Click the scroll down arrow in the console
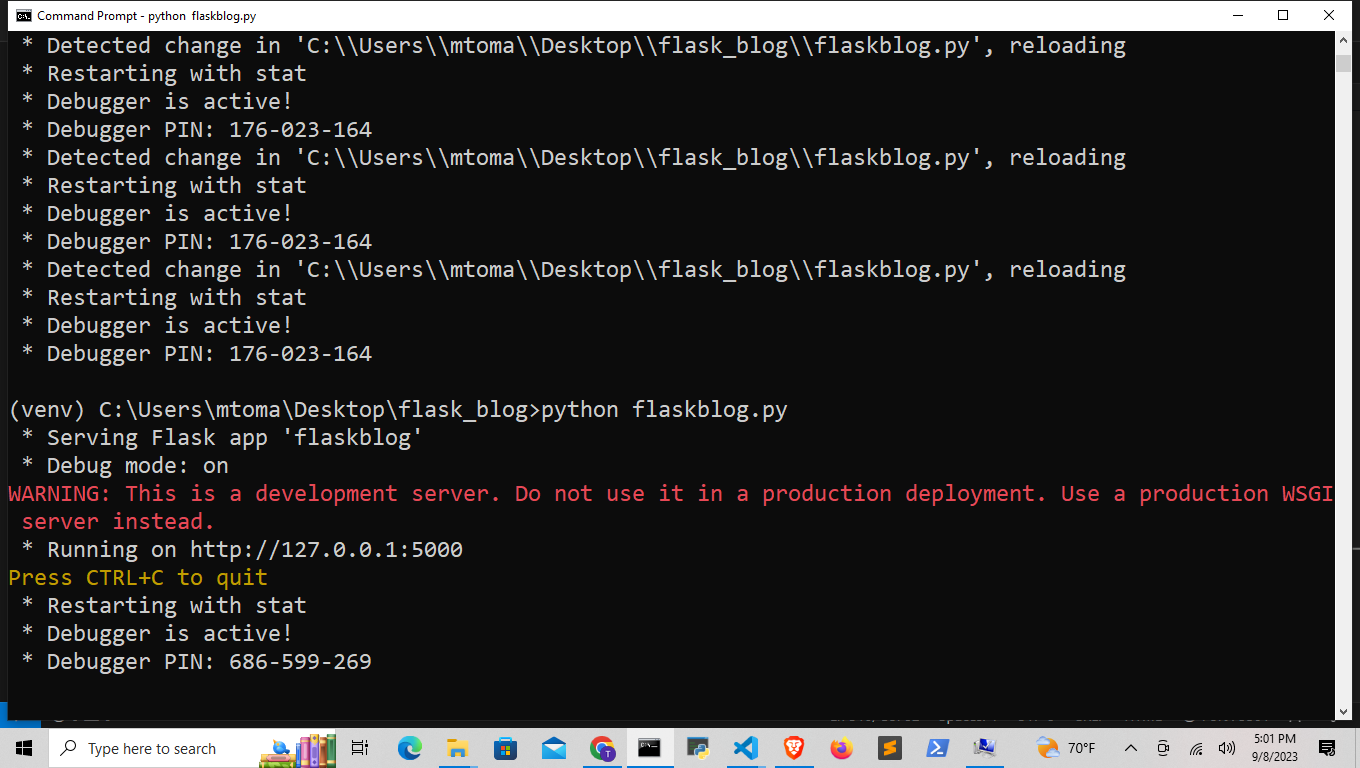 click(1343, 711)
